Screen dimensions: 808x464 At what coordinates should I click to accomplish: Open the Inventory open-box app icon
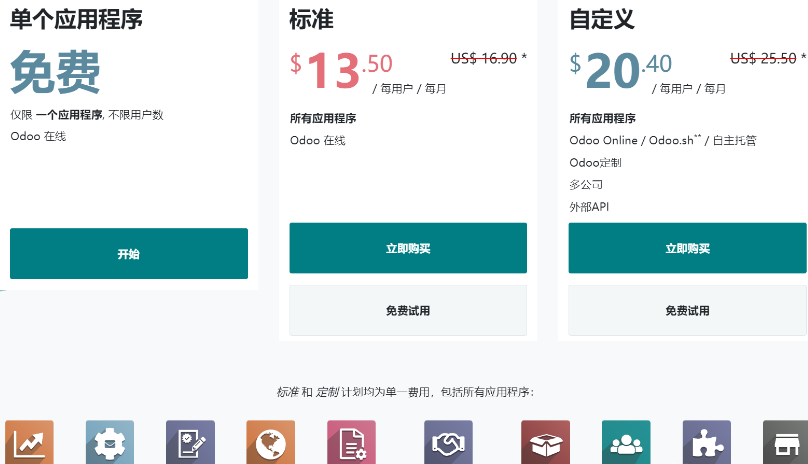[x=545, y=442]
